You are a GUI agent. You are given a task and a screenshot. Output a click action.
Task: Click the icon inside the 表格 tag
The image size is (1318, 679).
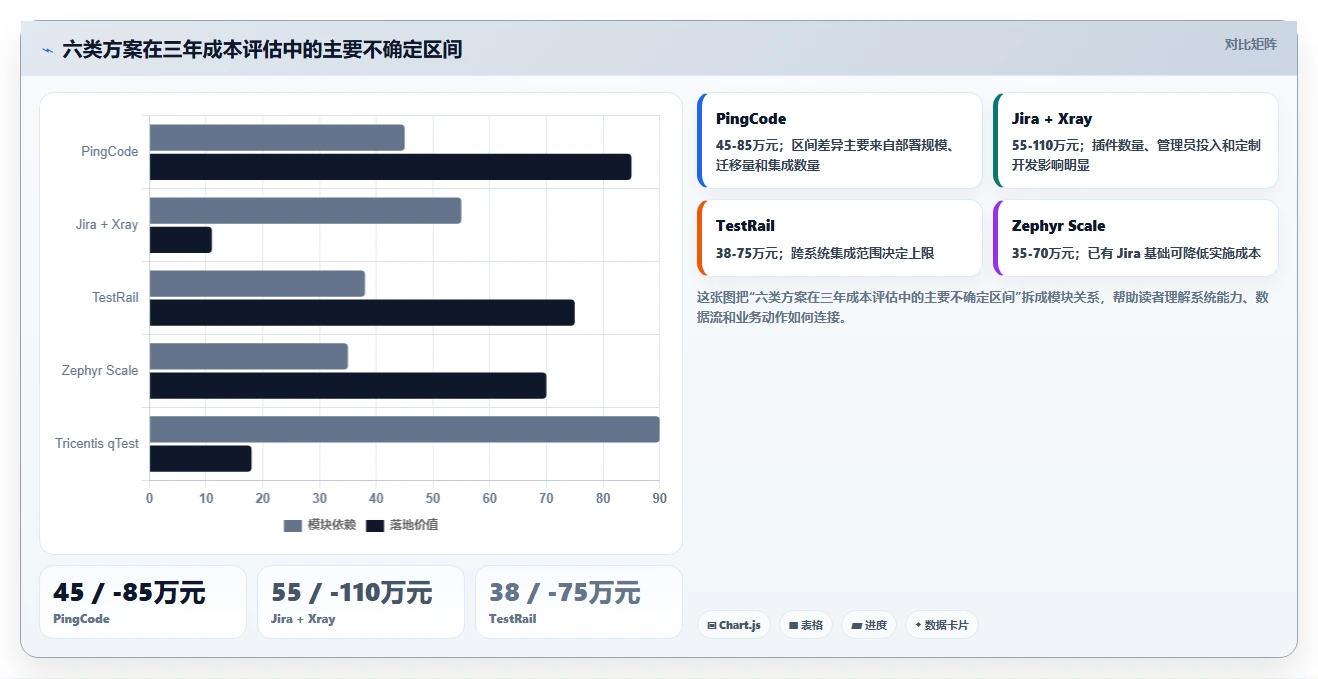(x=793, y=625)
